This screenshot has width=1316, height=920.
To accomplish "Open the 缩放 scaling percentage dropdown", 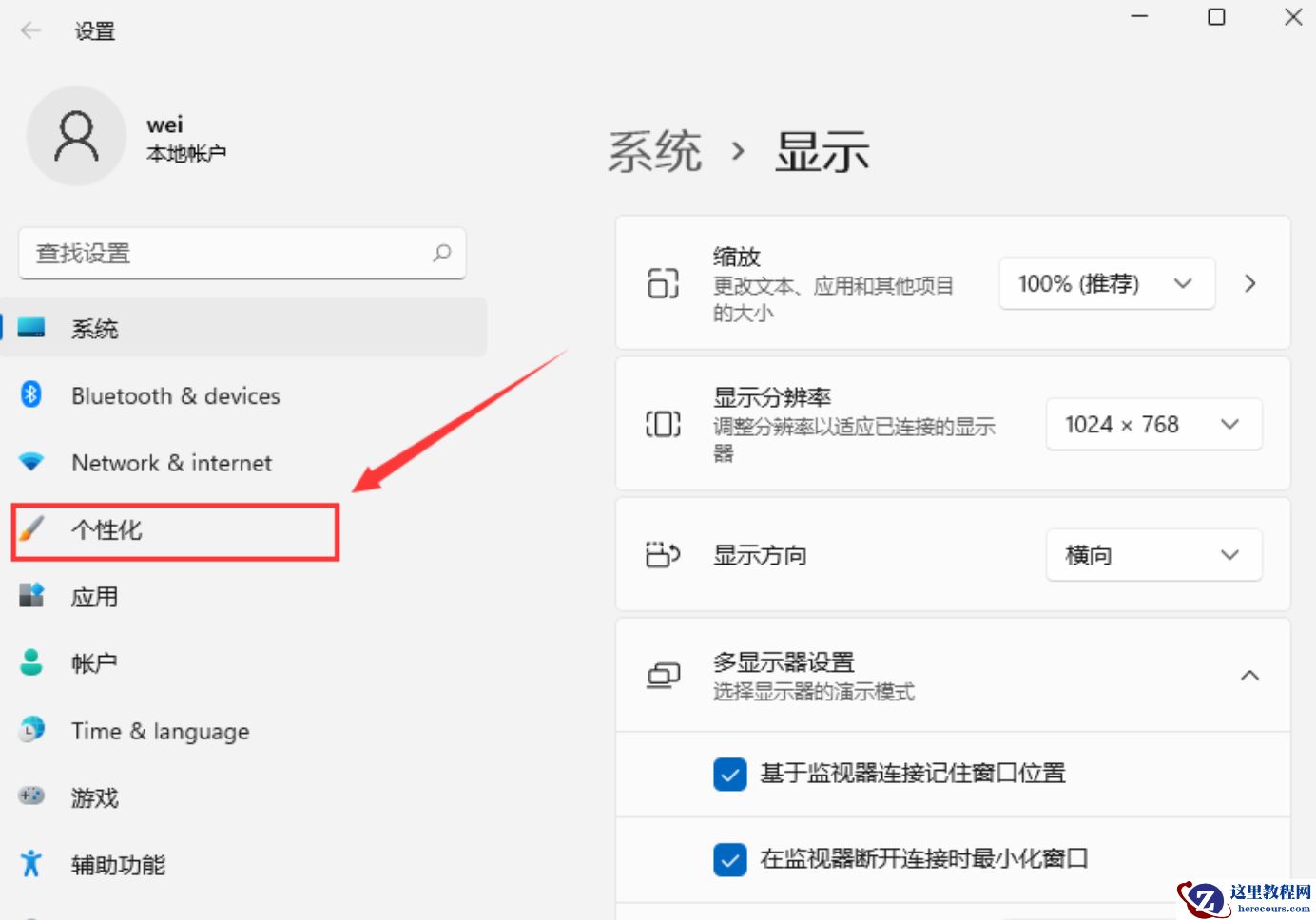I will pos(1106,282).
